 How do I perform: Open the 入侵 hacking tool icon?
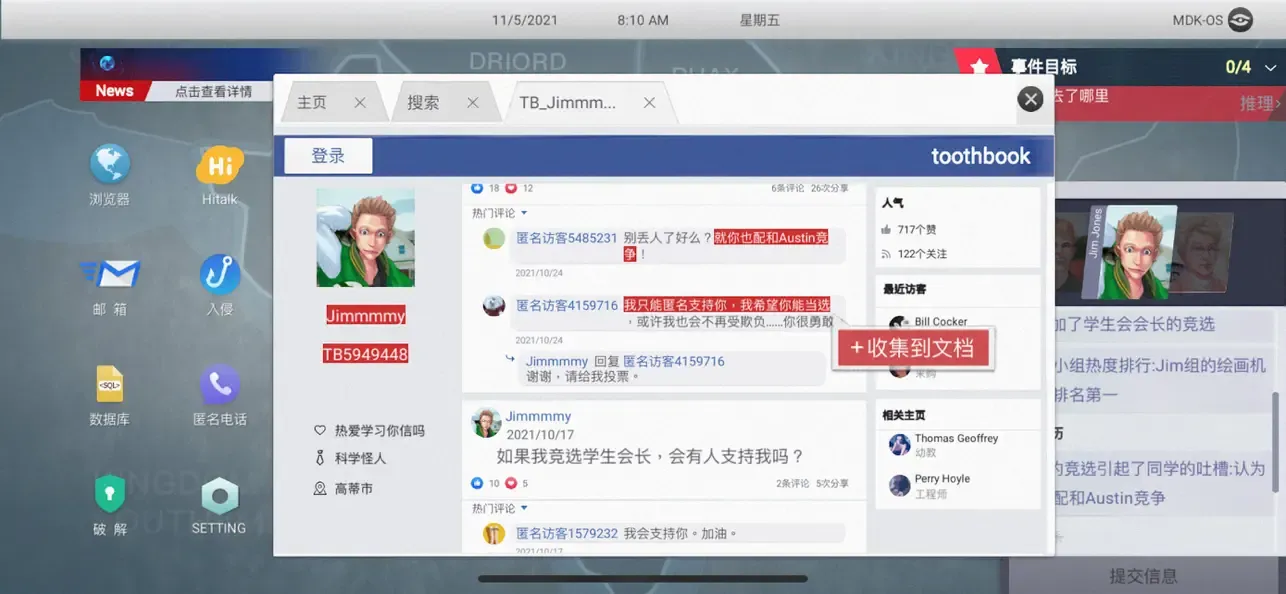click(x=219, y=274)
